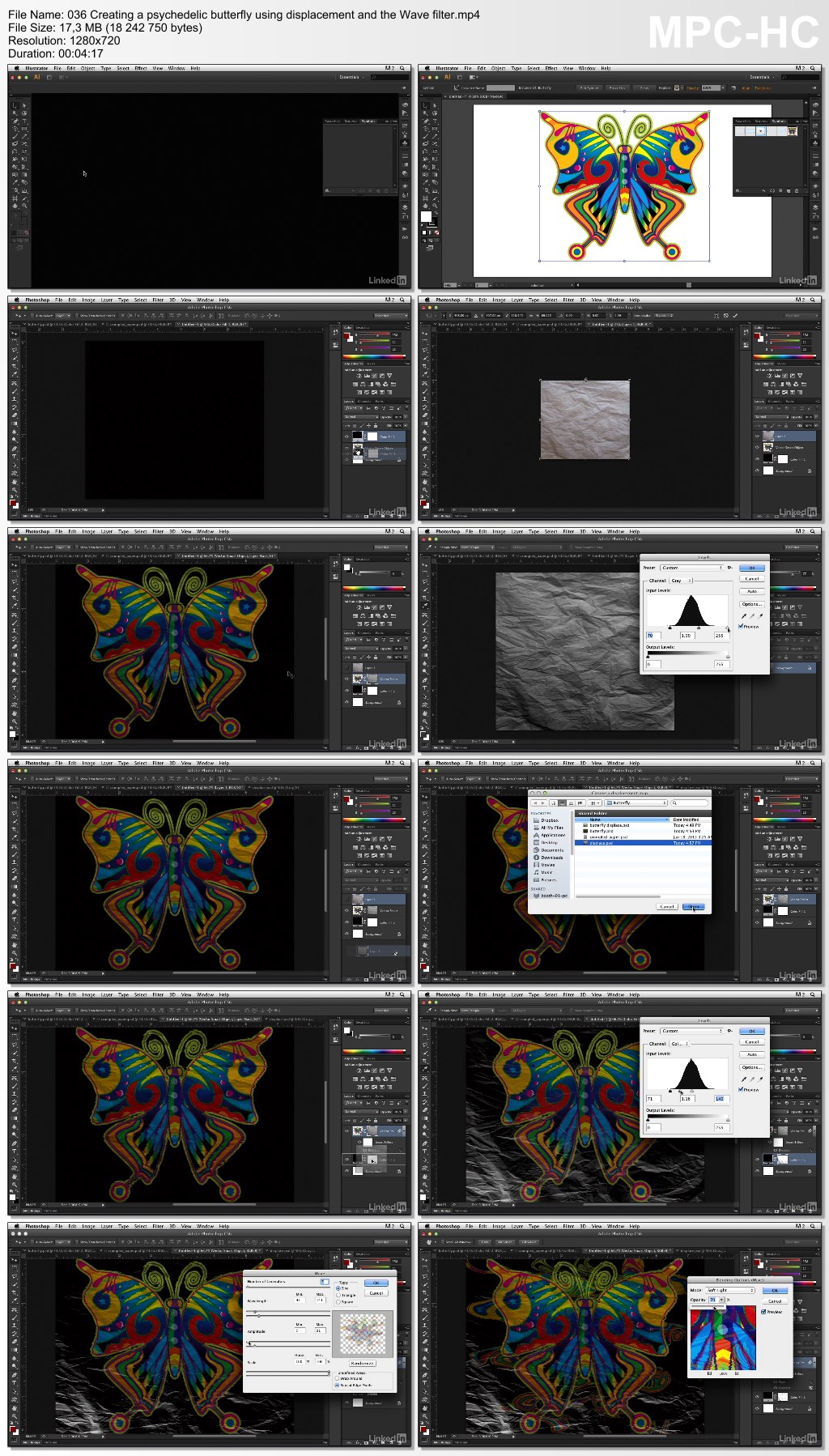Screen dimensions: 829x1456
Task: Click Randomize in the Wave filter dialog
Action: point(363,1363)
